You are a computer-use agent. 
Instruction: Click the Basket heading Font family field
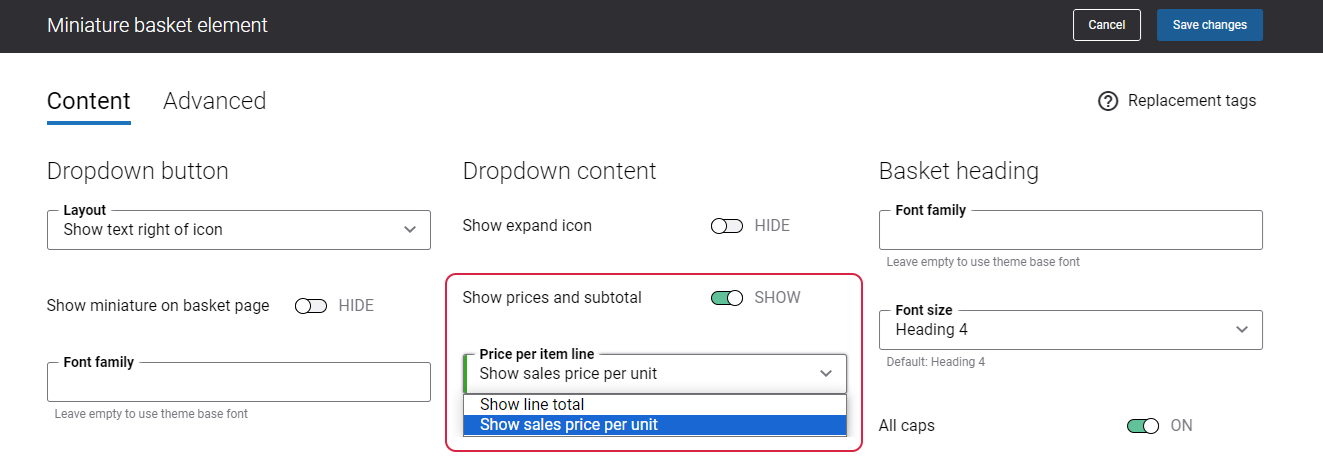tap(1071, 230)
